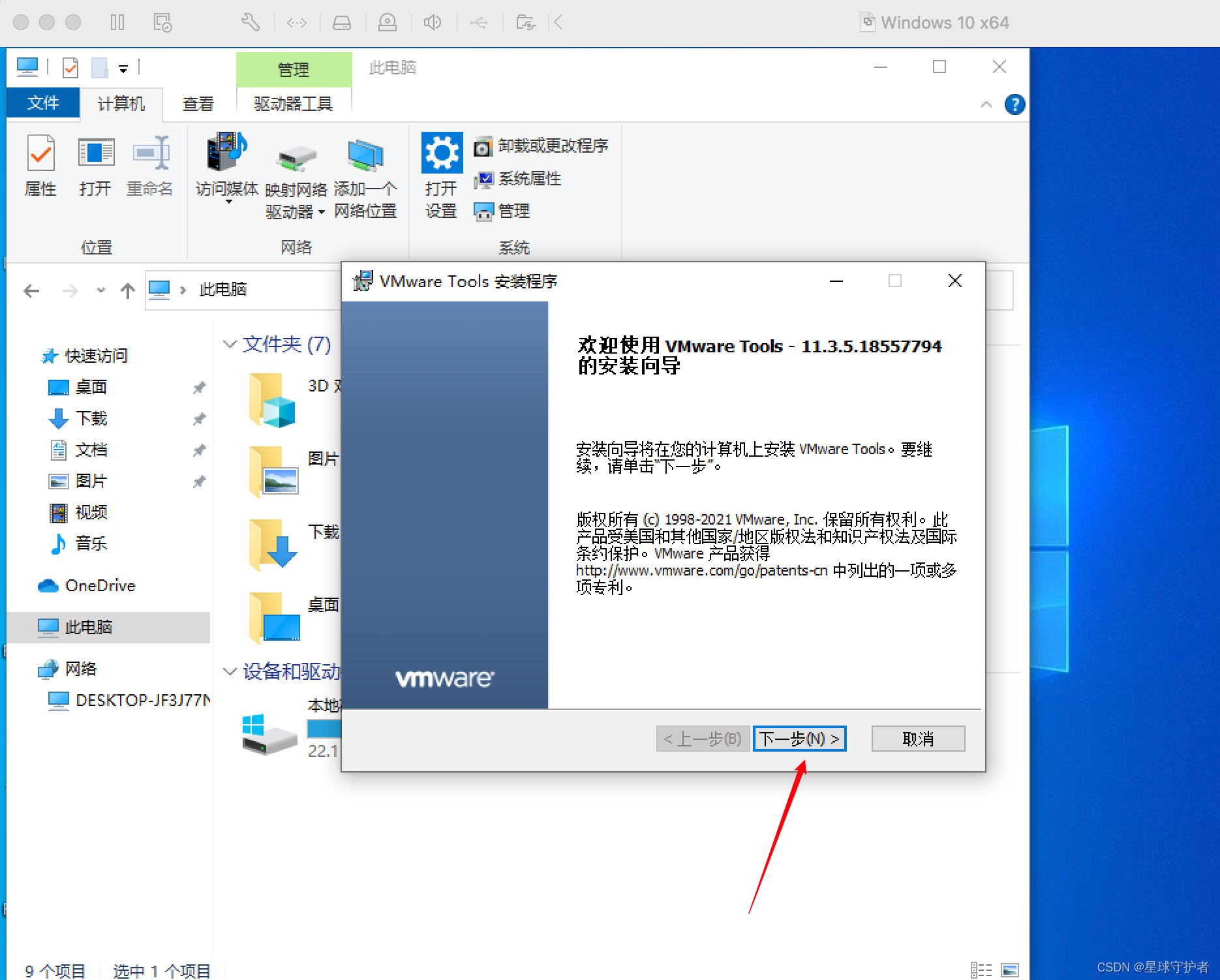Screen dimensions: 1220x980
Task: Click the snapshot icon in VMware toolbar
Action: click(162, 23)
